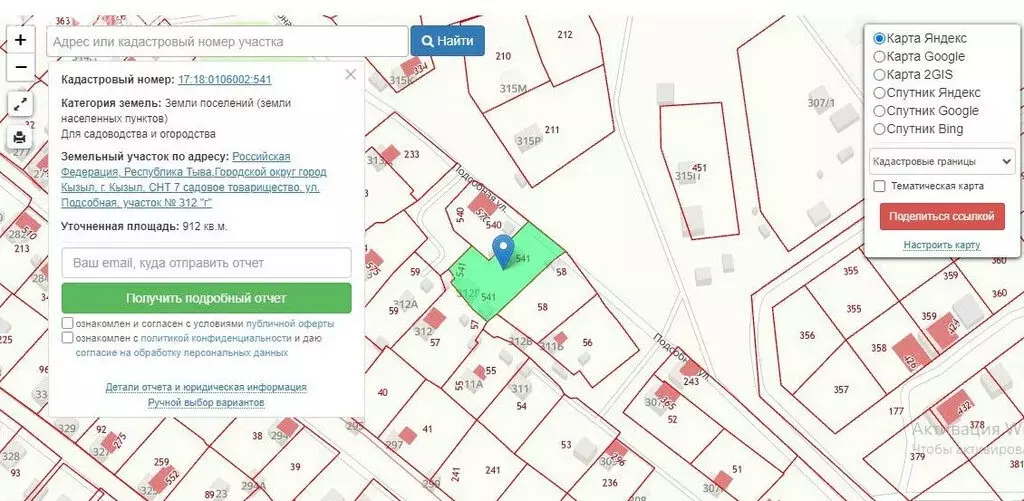Enable the Тематическая карта checkbox

pyautogui.click(x=880, y=187)
